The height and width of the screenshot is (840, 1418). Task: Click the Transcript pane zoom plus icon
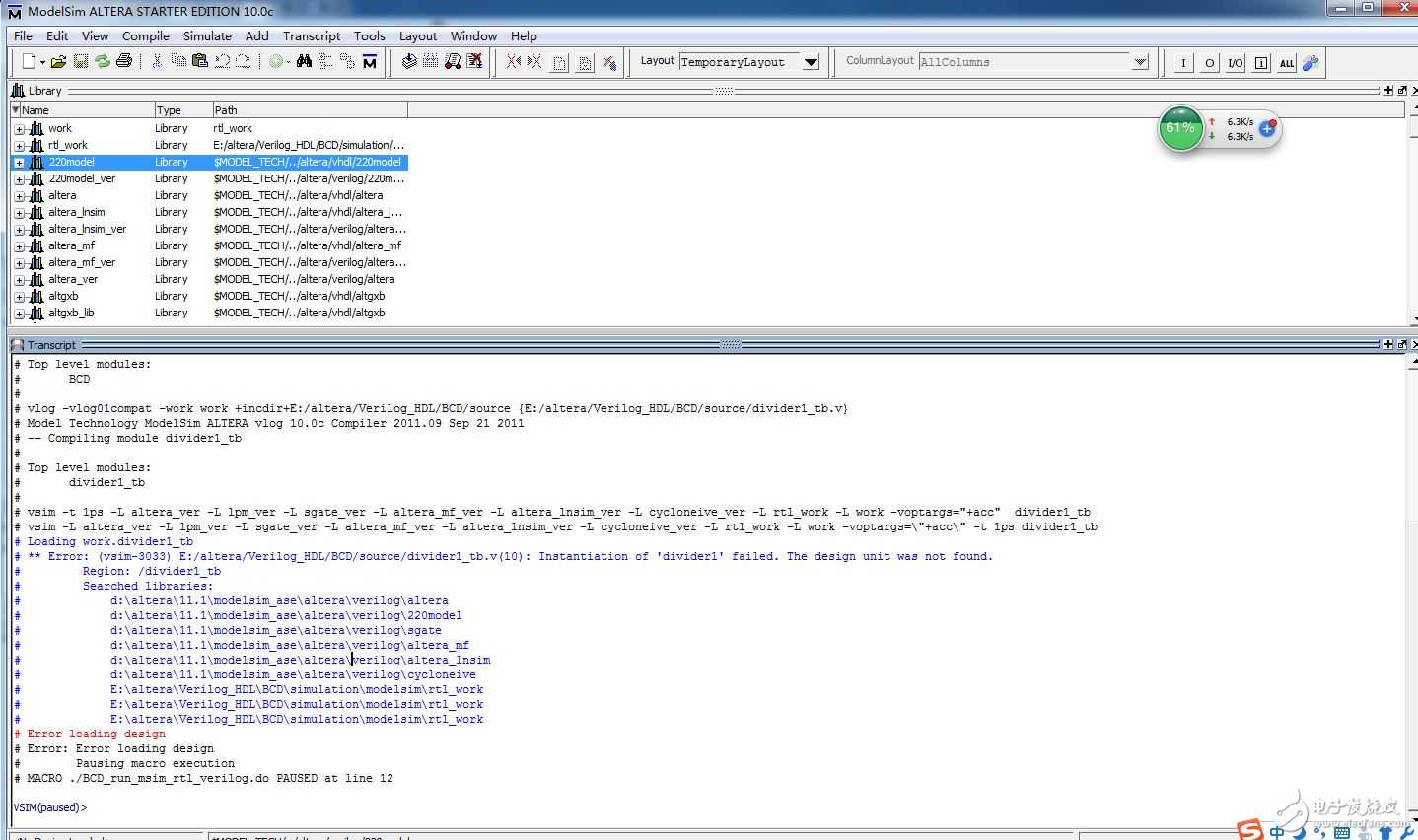point(1388,344)
